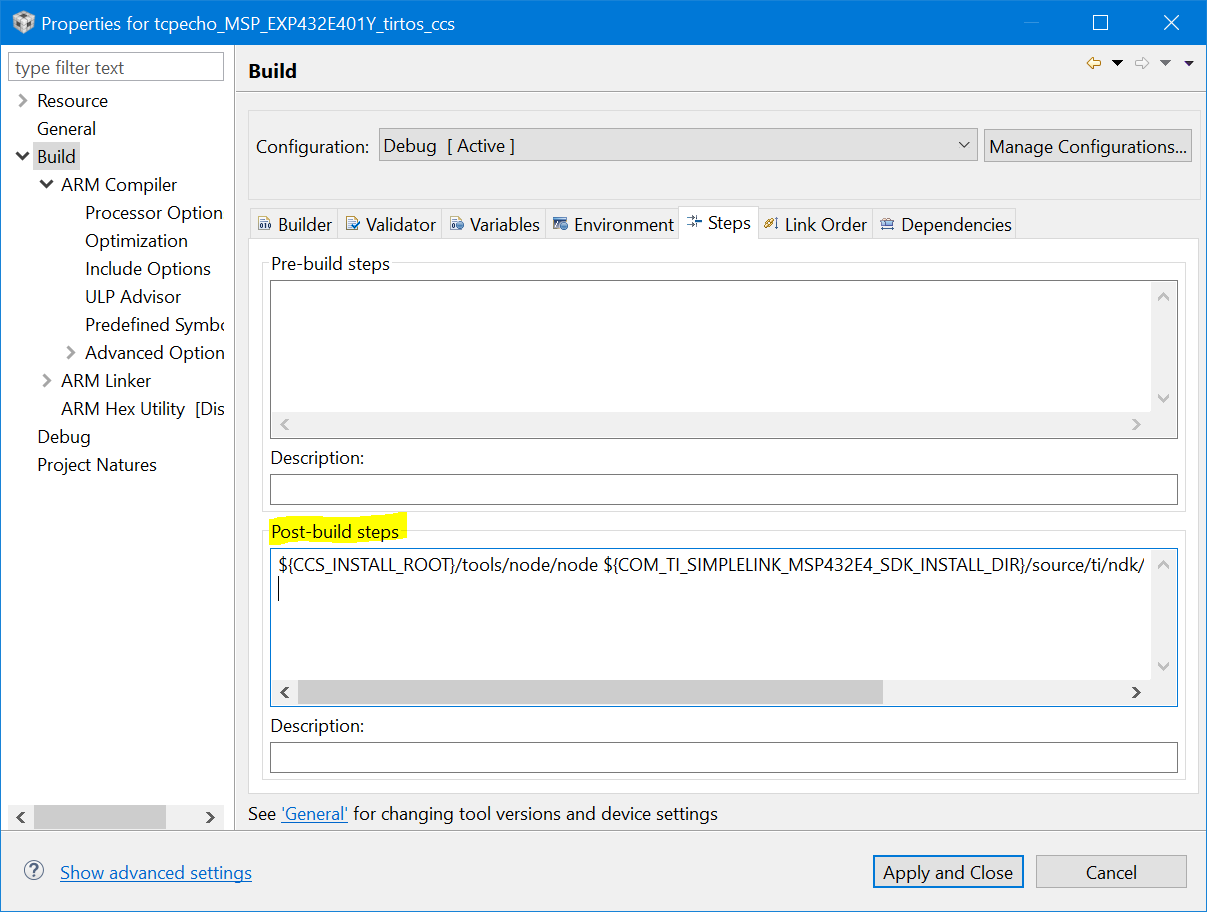The width and height of the screenshot is (1207, 912).
Task: Expand the ARM Linker tree node
Action: pos(46,381)
